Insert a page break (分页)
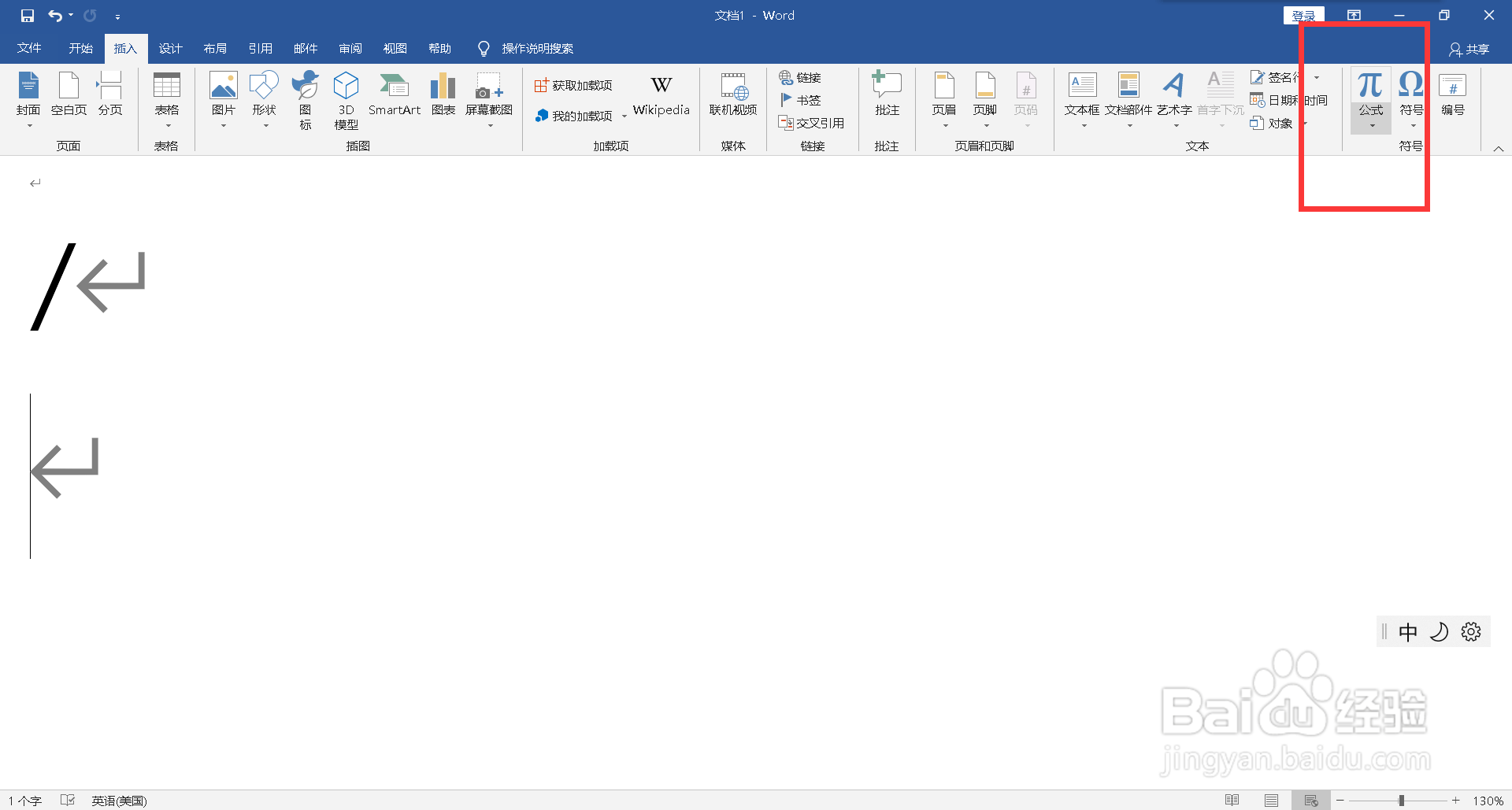The width and height of the screenshot is (1512, 810). tap(110, 94)
